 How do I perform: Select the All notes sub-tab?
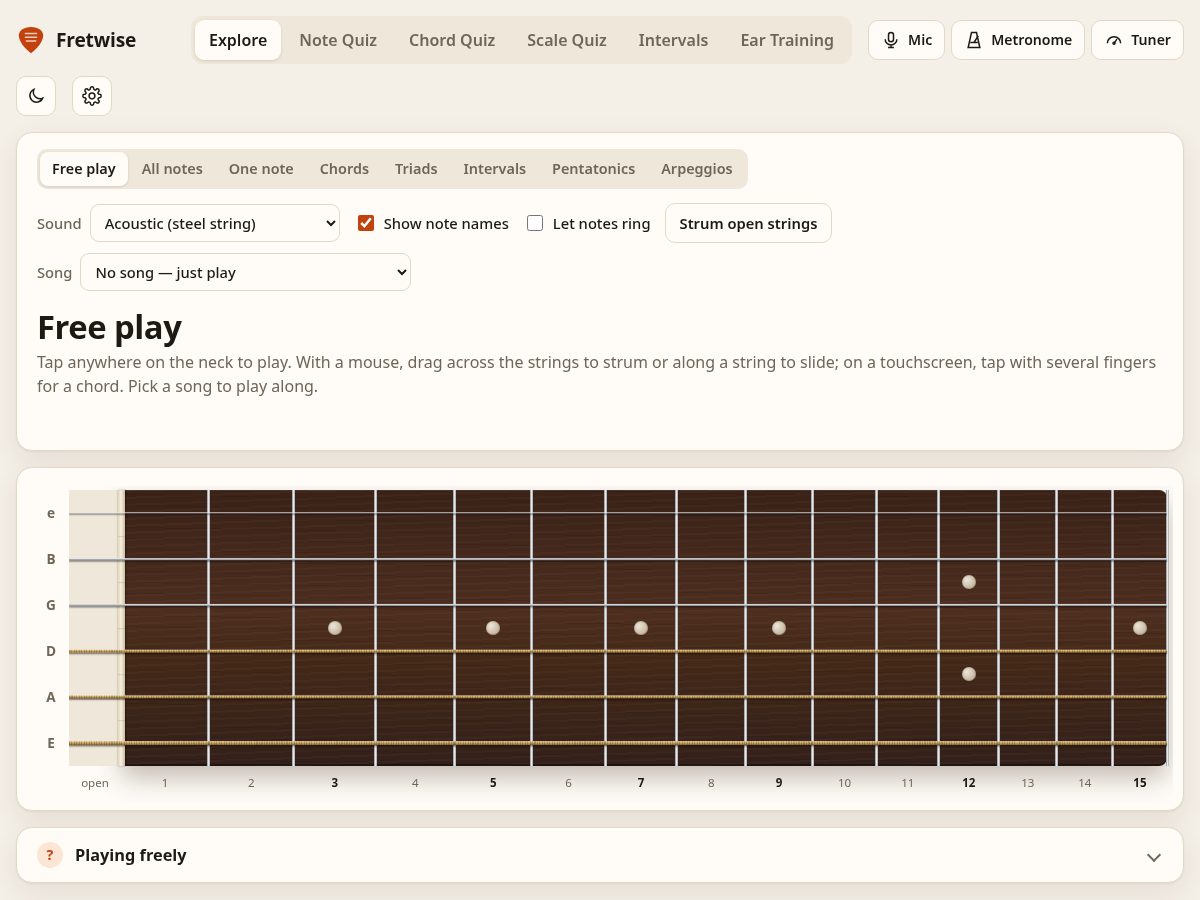click(x=172, y=169)
